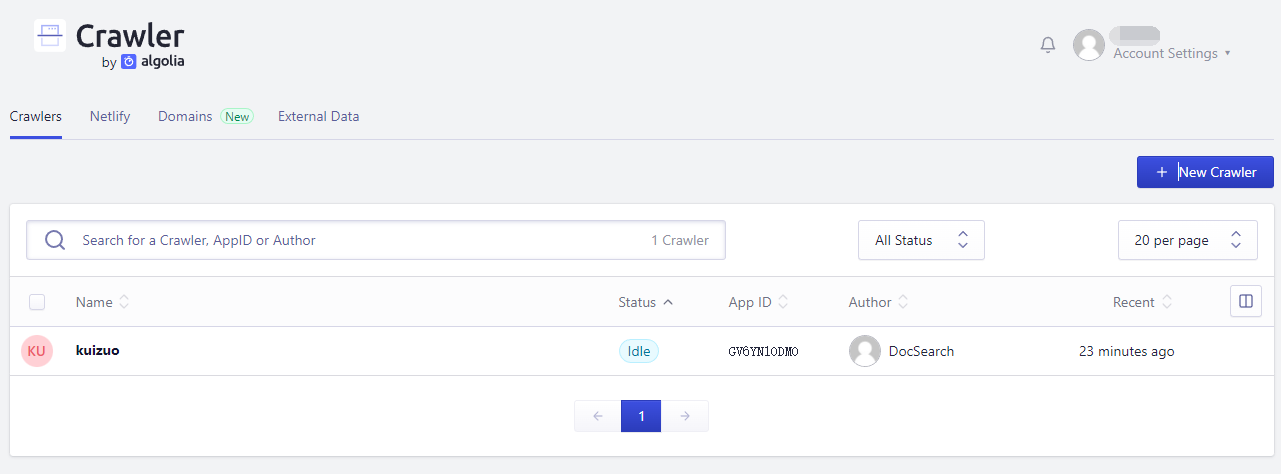The width and height of the screenshot is (1281, 474).
Task: Go to previous page arrow
Action: (x=597, y=416)
